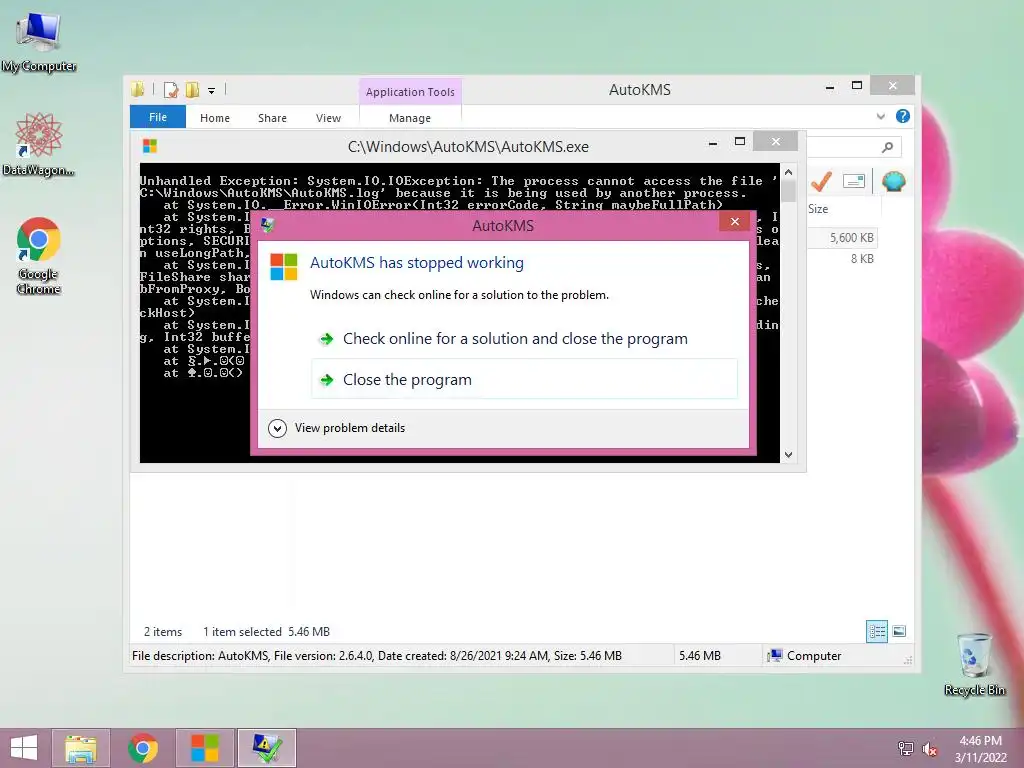This screenshot has height=768, width=1024.
Task: Click the '2 items' status text
Action: (163, 632)
